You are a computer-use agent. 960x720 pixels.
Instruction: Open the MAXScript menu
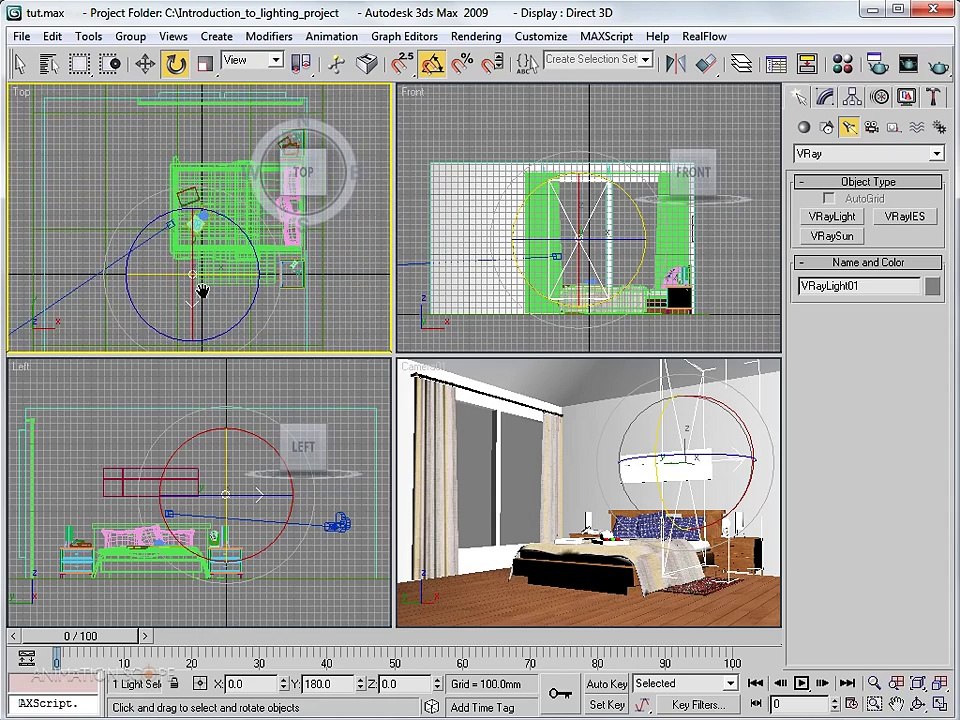point(606,36)
